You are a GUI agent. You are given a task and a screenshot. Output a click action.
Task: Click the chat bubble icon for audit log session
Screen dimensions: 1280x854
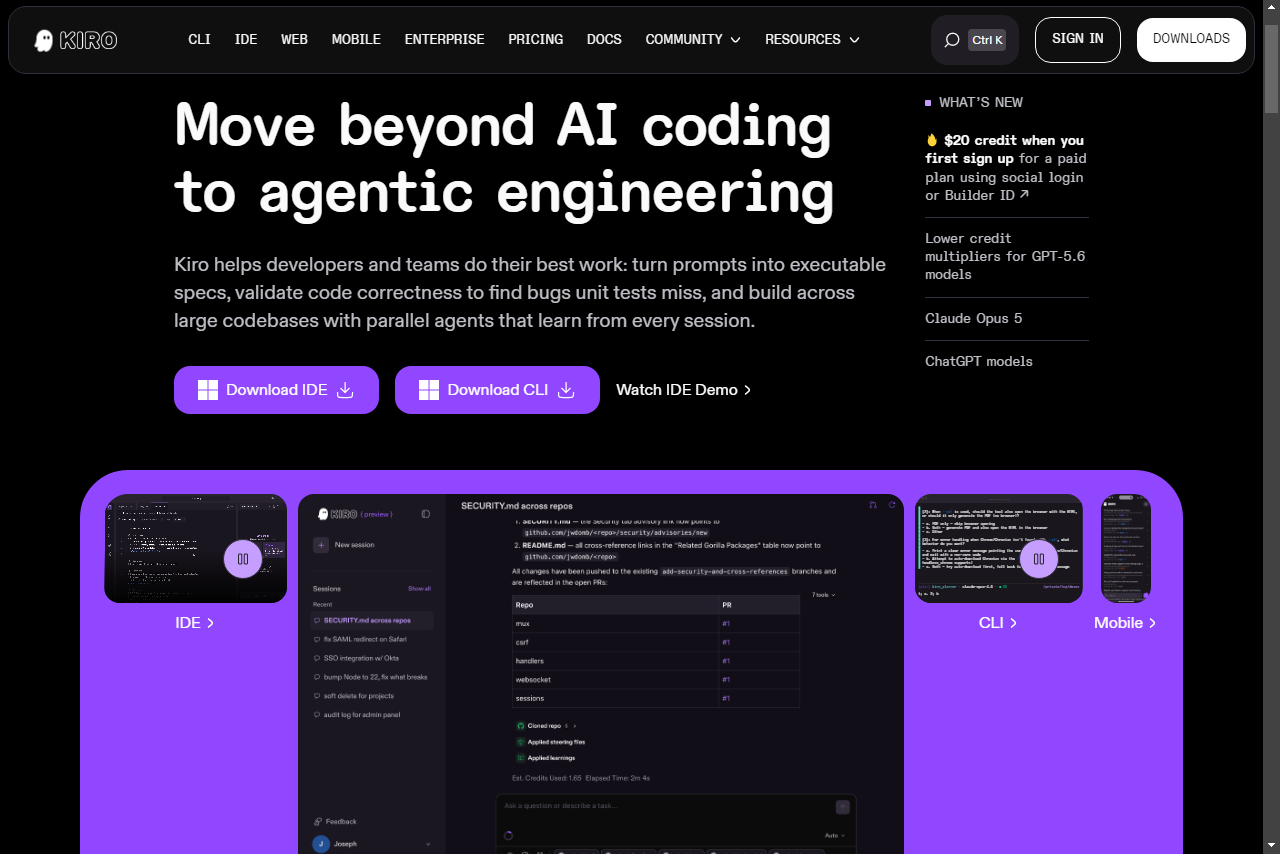[x=317, y=715]
